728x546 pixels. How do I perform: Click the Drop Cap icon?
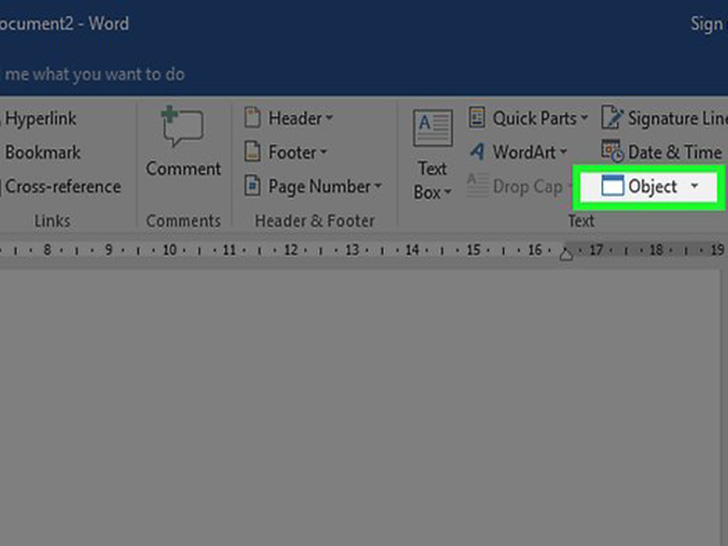click(477, 185)
